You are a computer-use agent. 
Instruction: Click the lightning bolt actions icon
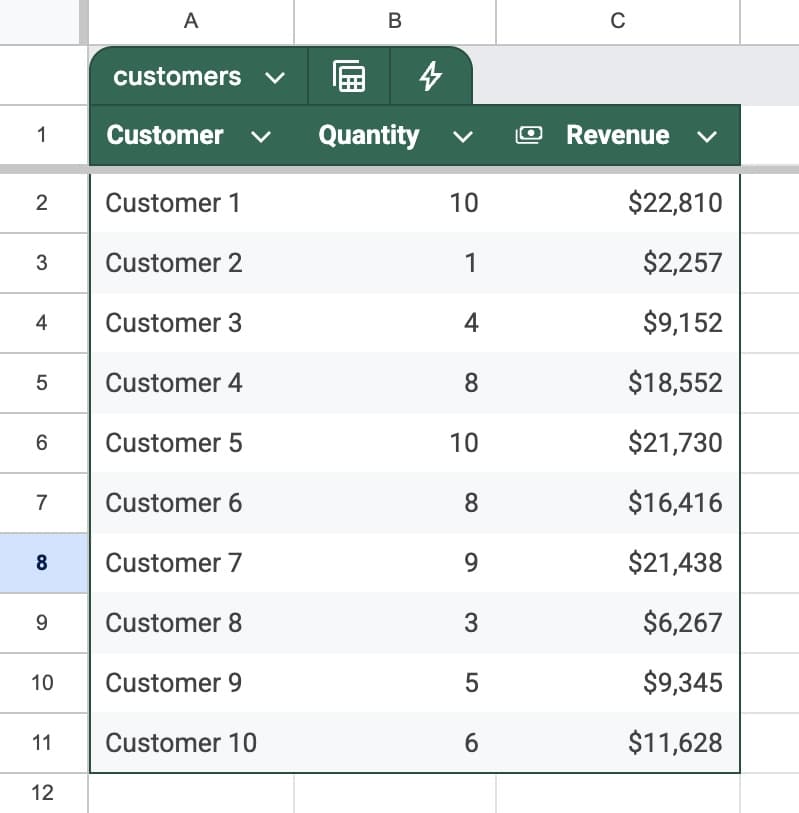[x=430, y=77]
